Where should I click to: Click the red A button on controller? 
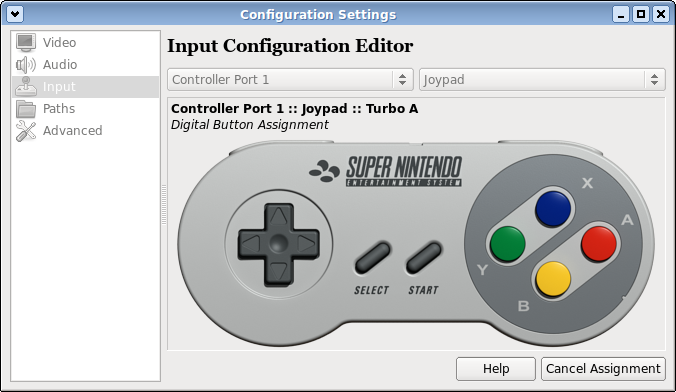click(x=599, y=244)
